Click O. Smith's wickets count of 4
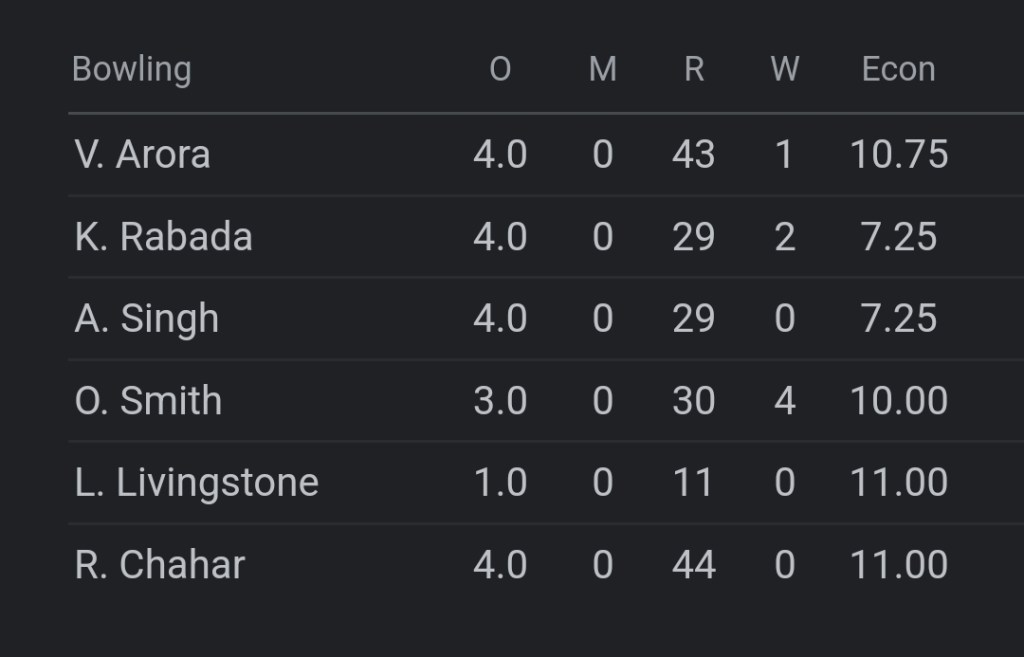Image resolution: width=1024 pixels, height=657 pixels. pos(785,401)
